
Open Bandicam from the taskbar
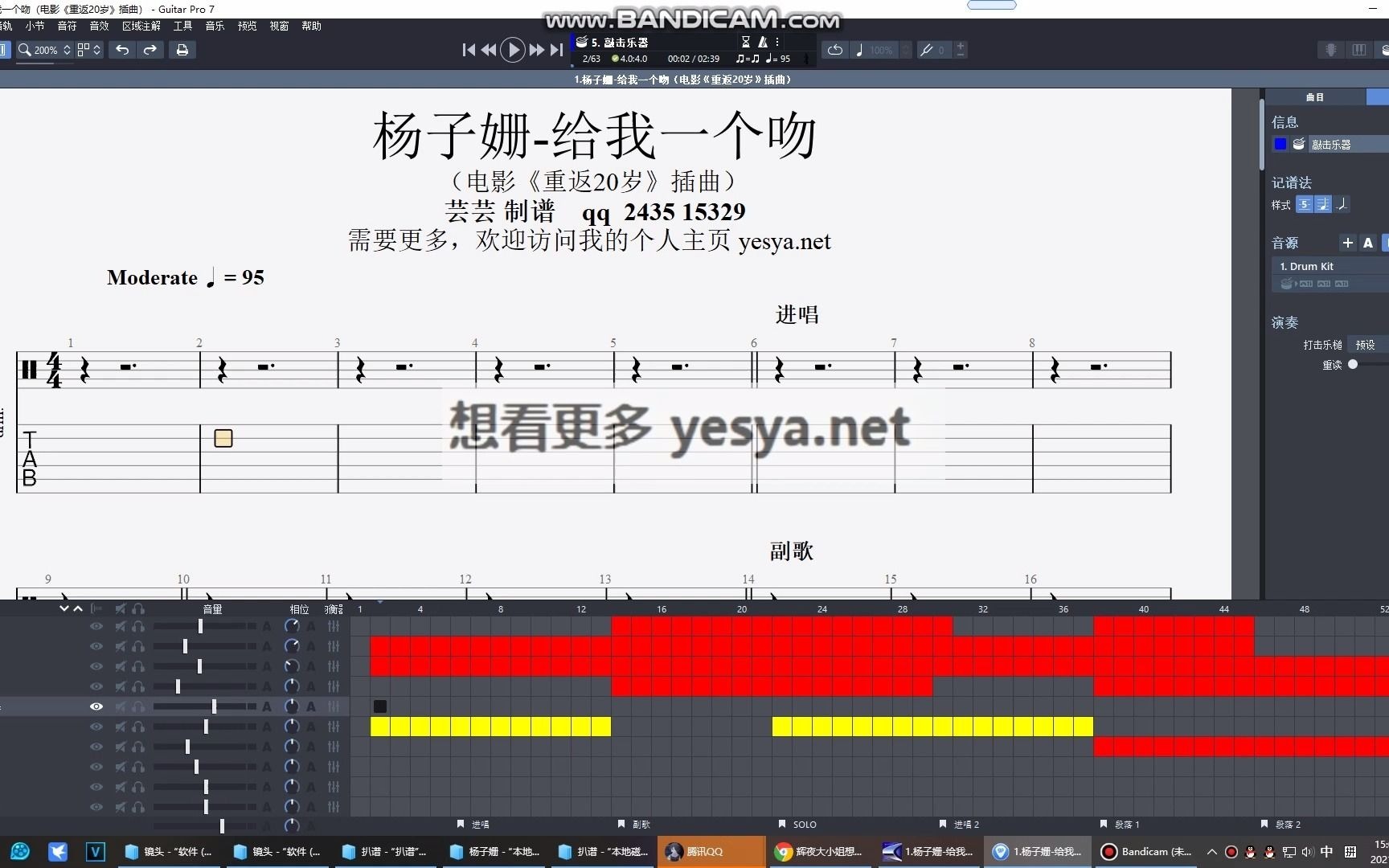coord(1148,852)
